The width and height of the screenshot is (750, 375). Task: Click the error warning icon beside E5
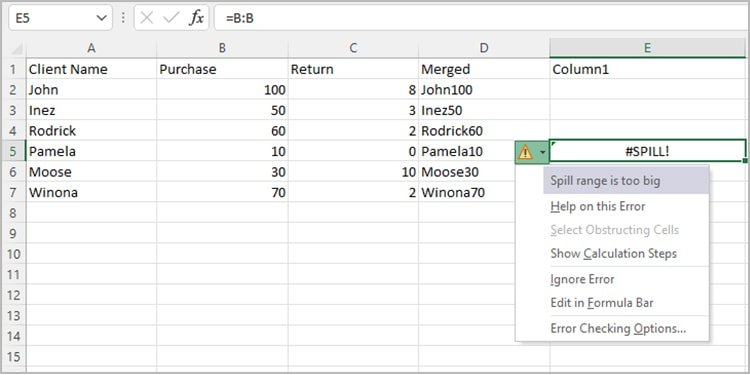tap(525, 153)
